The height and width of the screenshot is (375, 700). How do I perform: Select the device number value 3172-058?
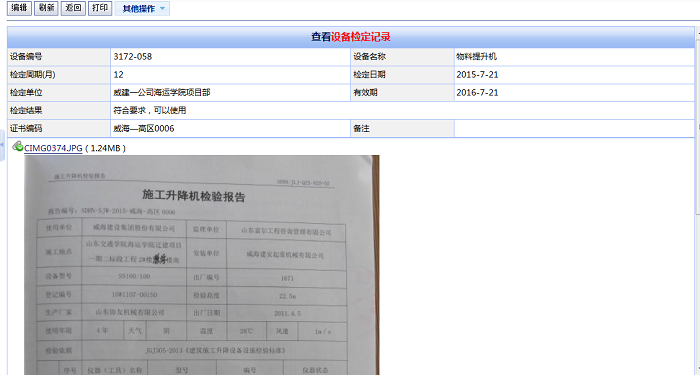tap(133, 57)
